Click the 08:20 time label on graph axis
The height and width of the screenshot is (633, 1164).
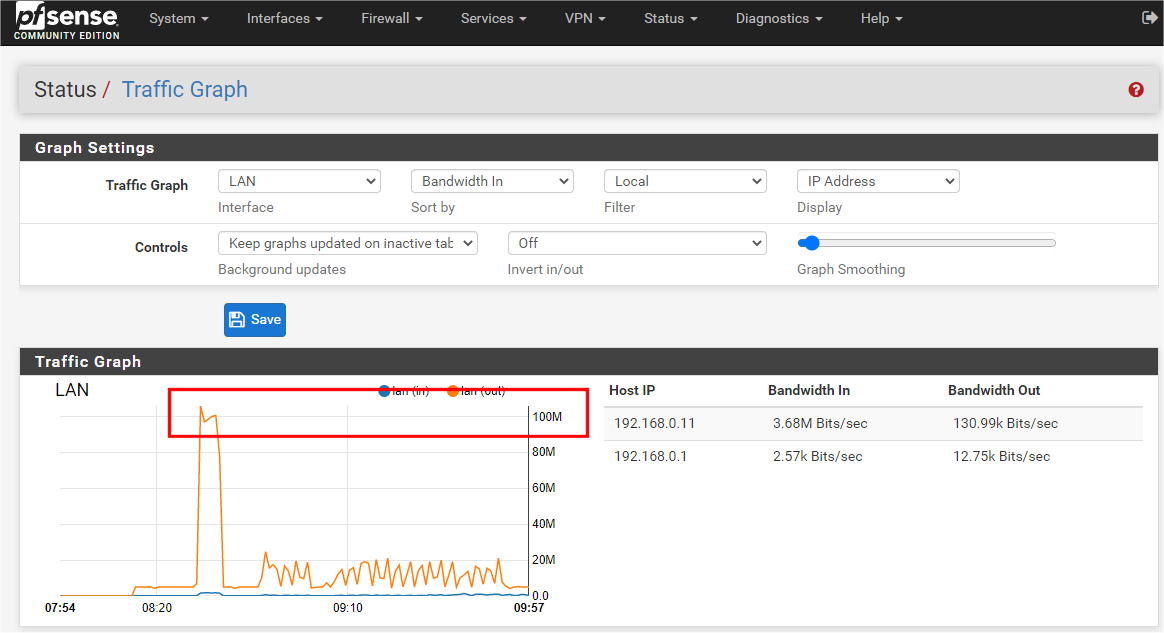(157, 608)
